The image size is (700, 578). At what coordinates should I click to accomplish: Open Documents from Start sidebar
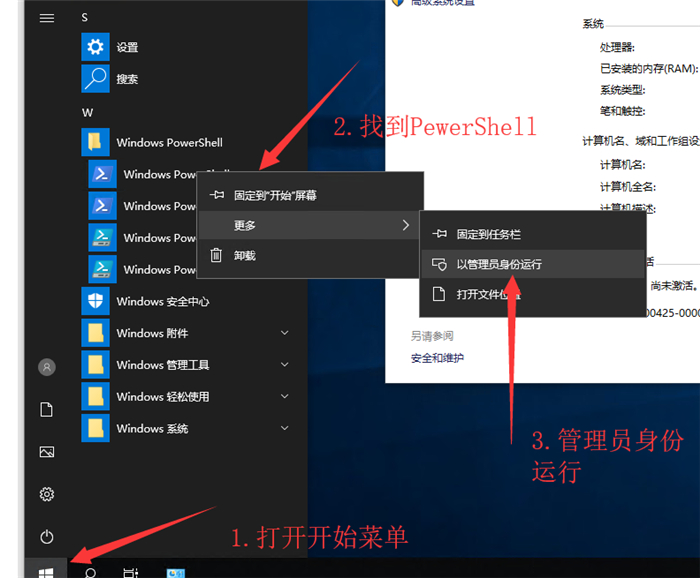[46, 409]
